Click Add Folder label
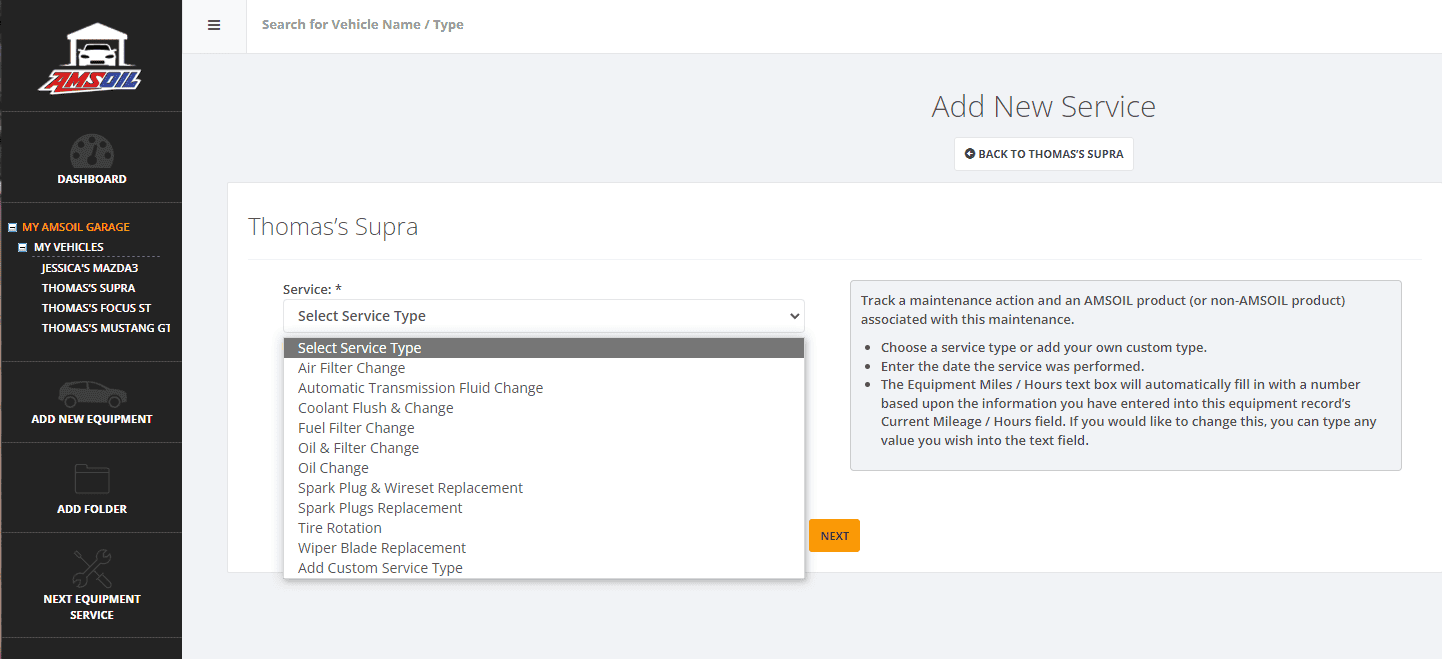Viewport: 1442px width, 659px height. tap(92, 509)
